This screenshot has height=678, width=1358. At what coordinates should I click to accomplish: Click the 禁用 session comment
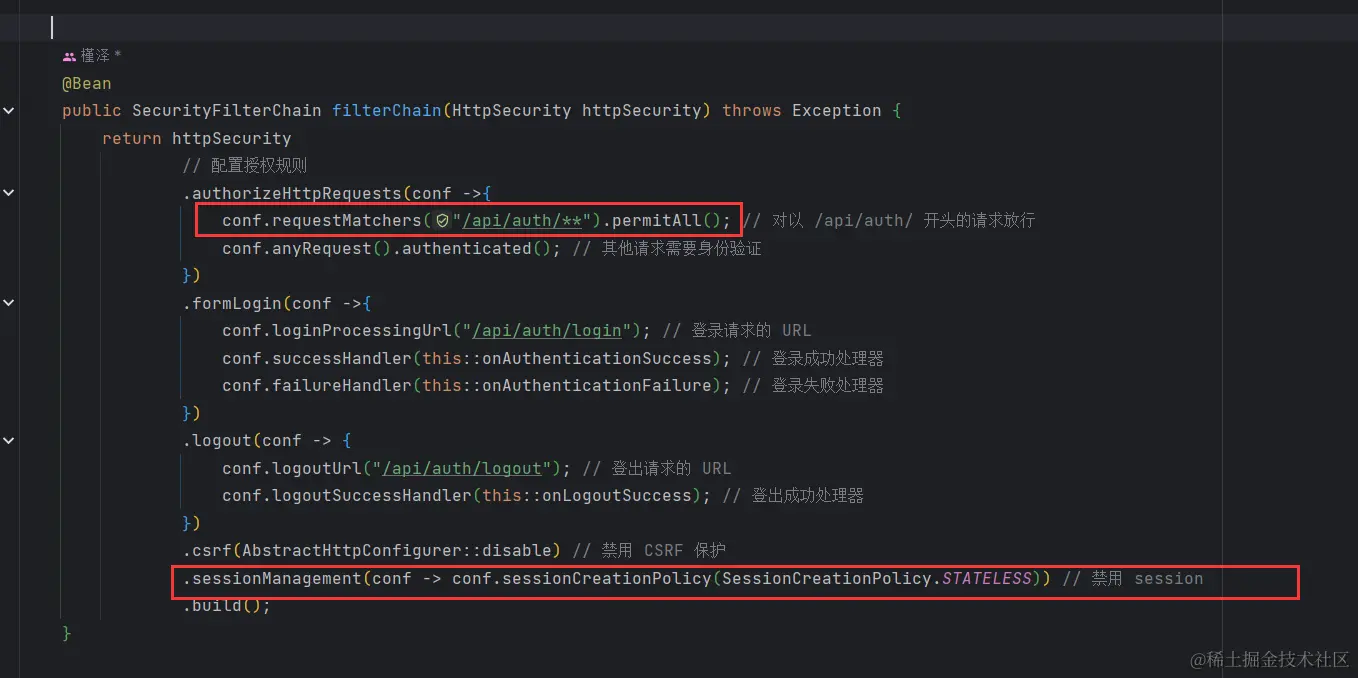[1133, 578]
